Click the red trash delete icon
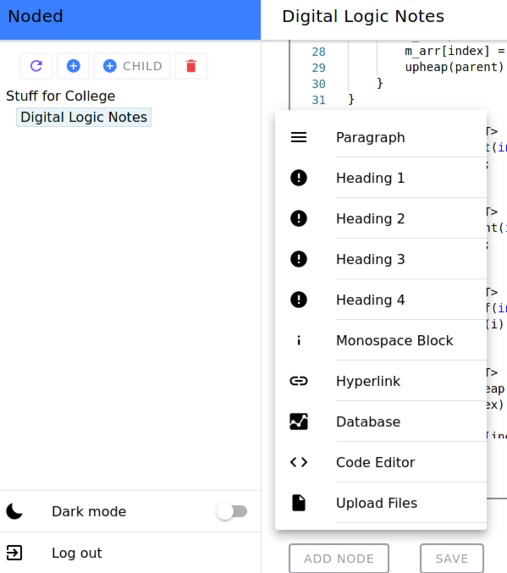Viewport: 507px width, 573px height. pos(191,66)
